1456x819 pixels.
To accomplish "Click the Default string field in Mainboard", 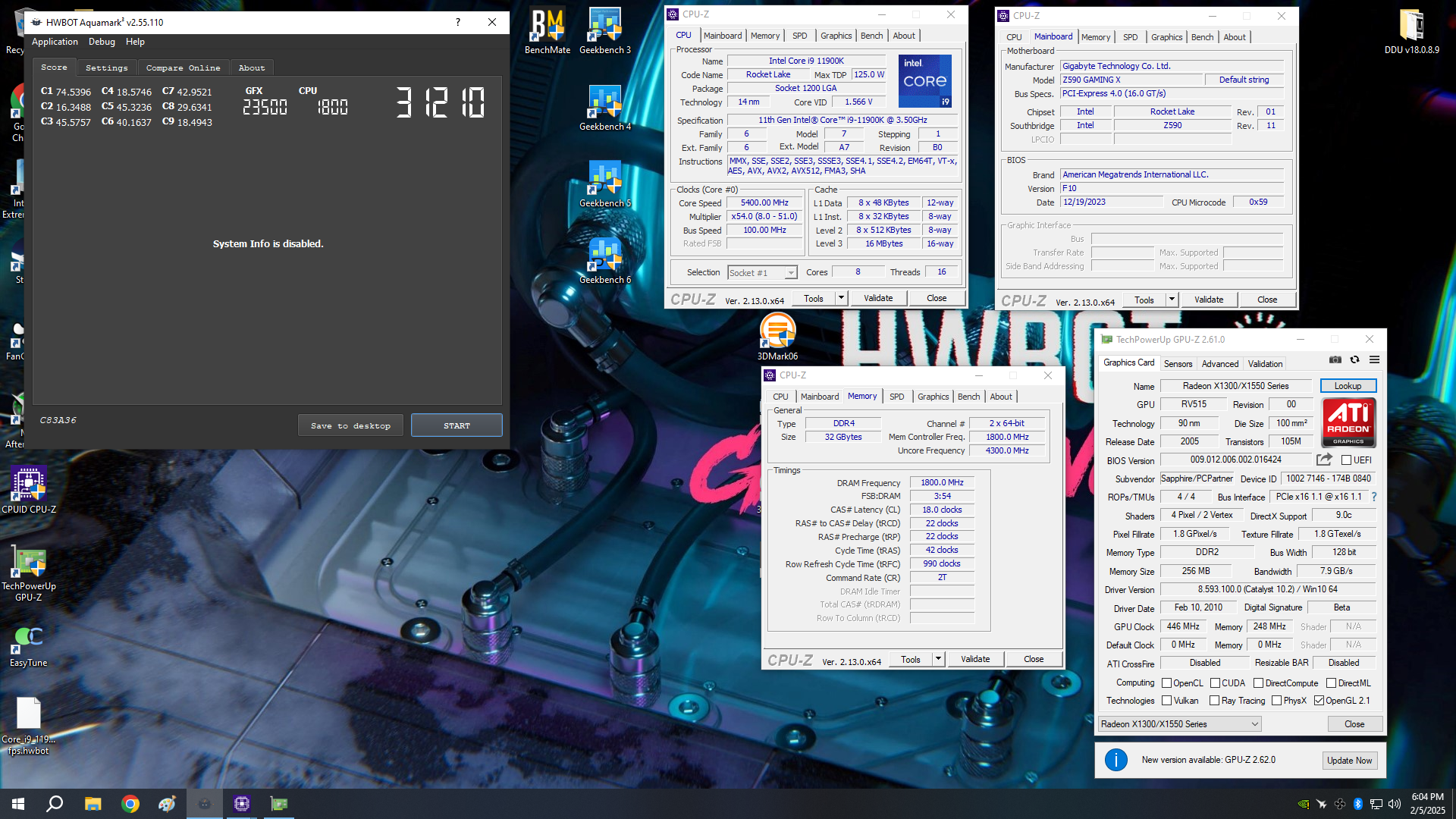I will pos(1244,80).
